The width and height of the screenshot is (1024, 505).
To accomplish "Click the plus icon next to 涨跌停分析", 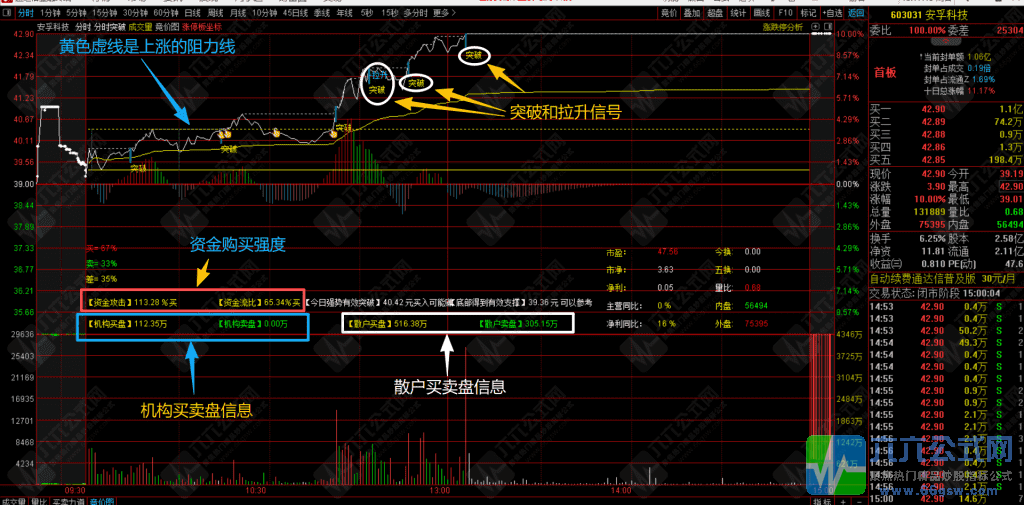I will point(815,27).
